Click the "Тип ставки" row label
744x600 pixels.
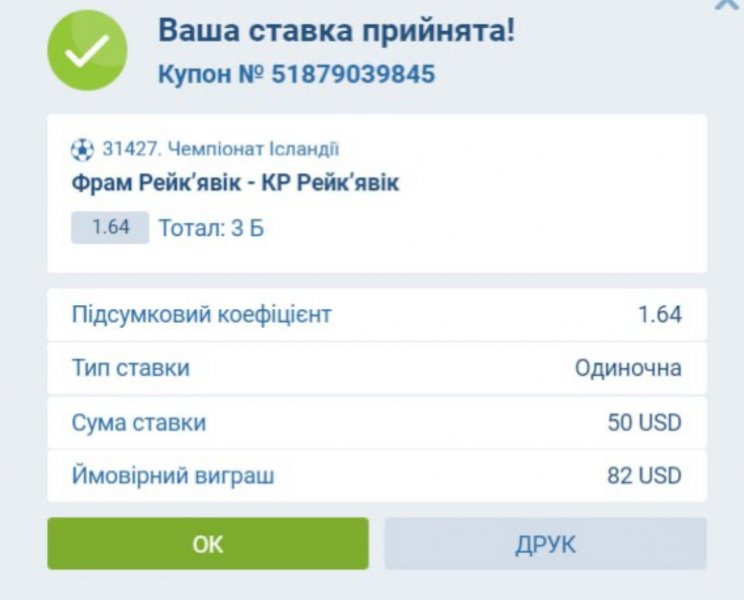coord(130,368)
